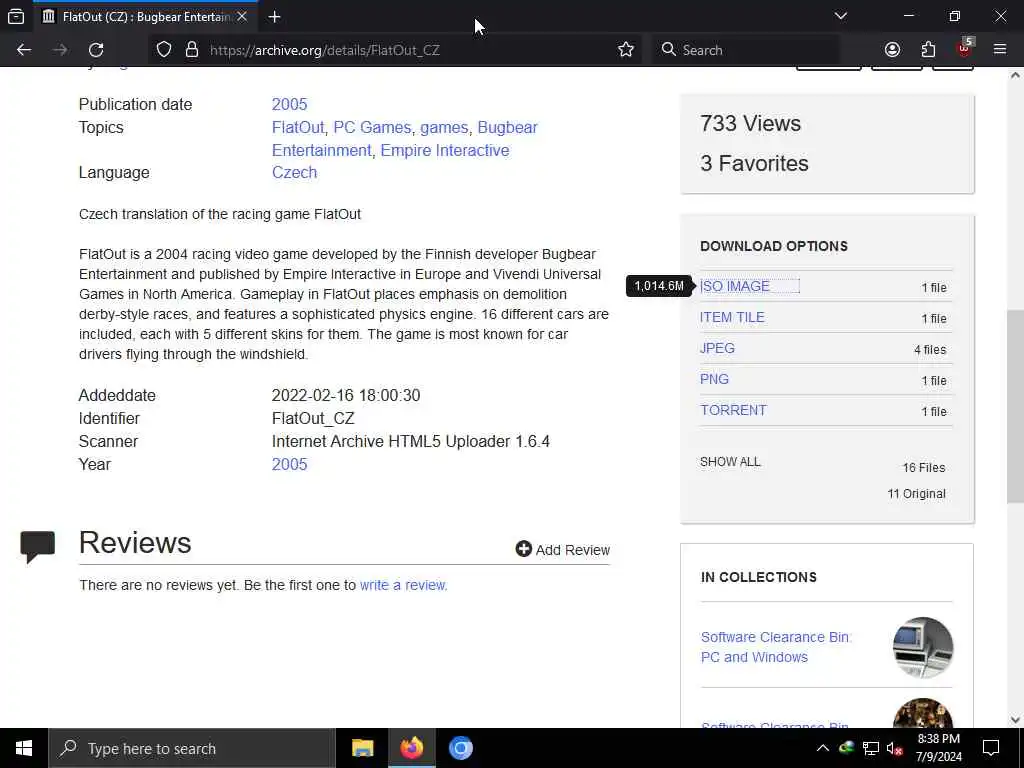
Task: Open the extensions puzzle icon
Action: pos(928,50)
